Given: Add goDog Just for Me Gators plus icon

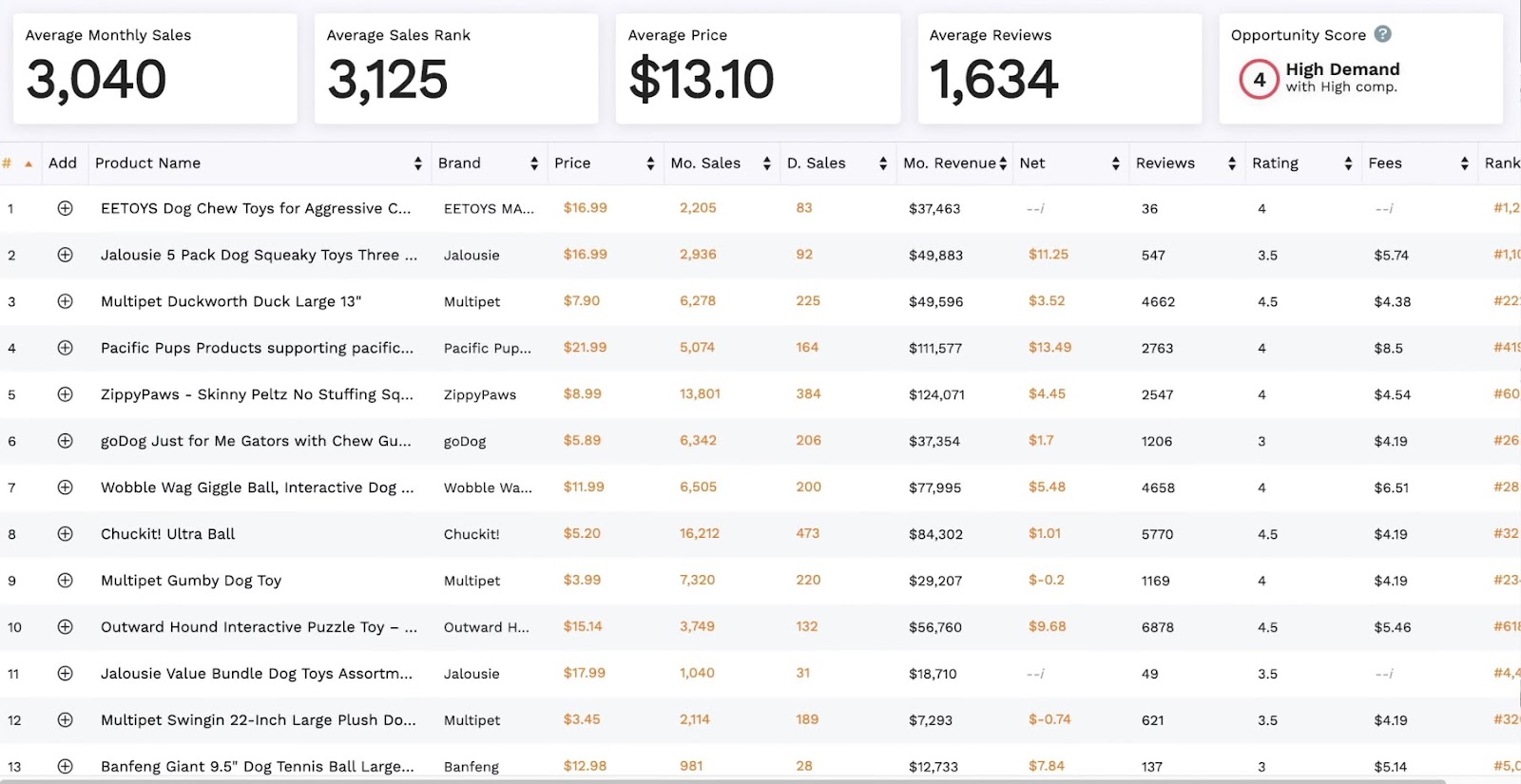Looking at the screenshot, I should (65, 441).
